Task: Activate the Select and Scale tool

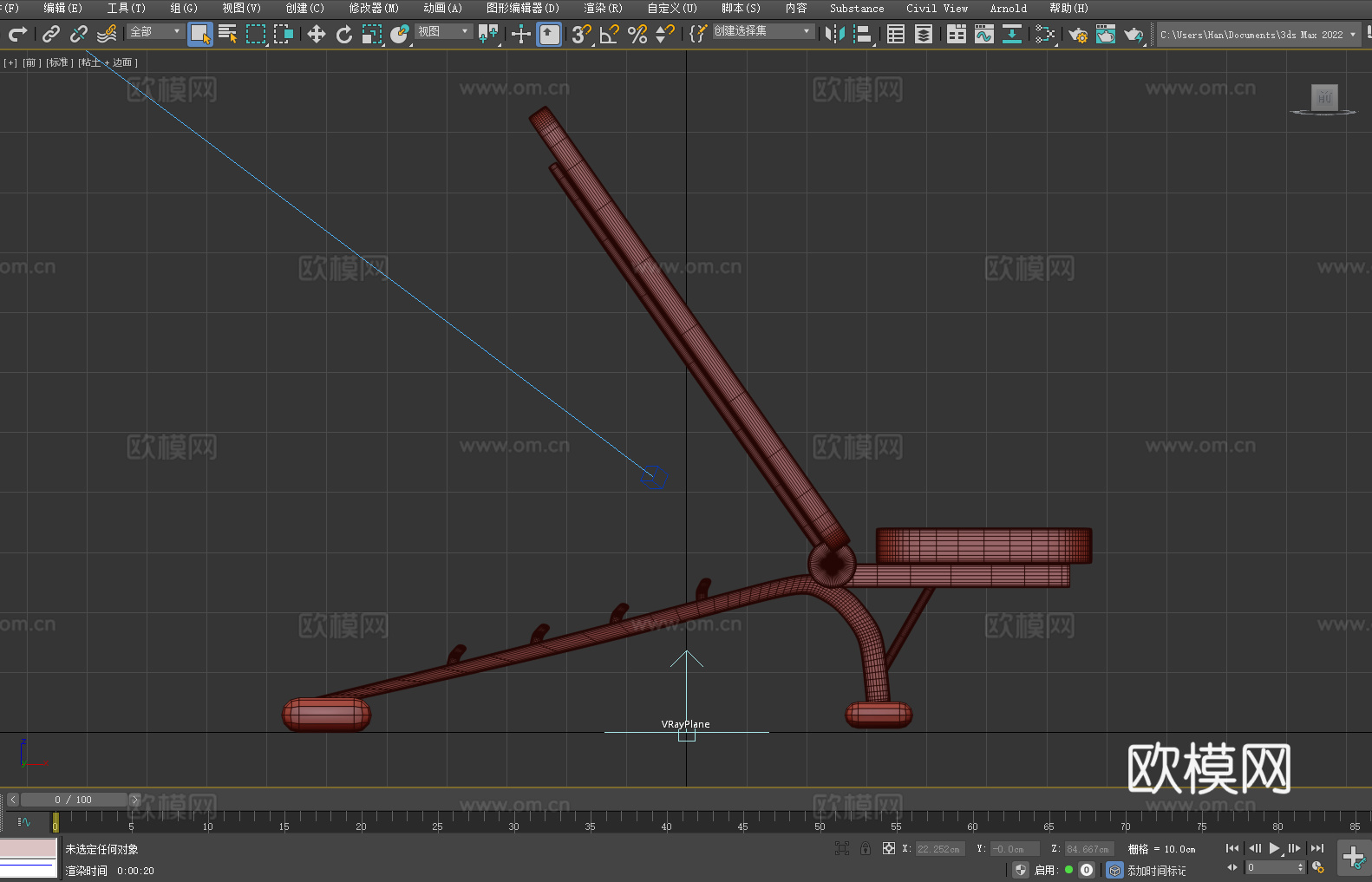Action: tap(372, 34)
